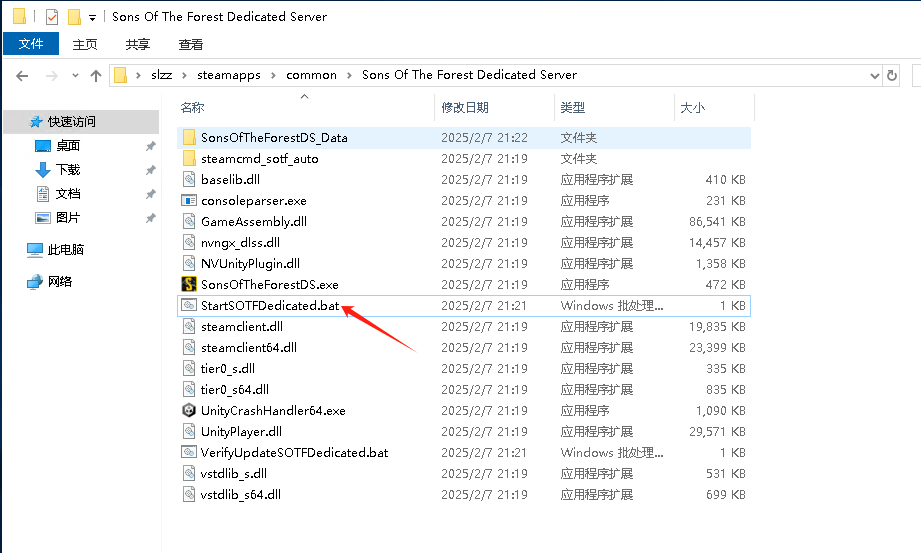Click the 2025/2/7 21:22 date cell

[485, 138]
